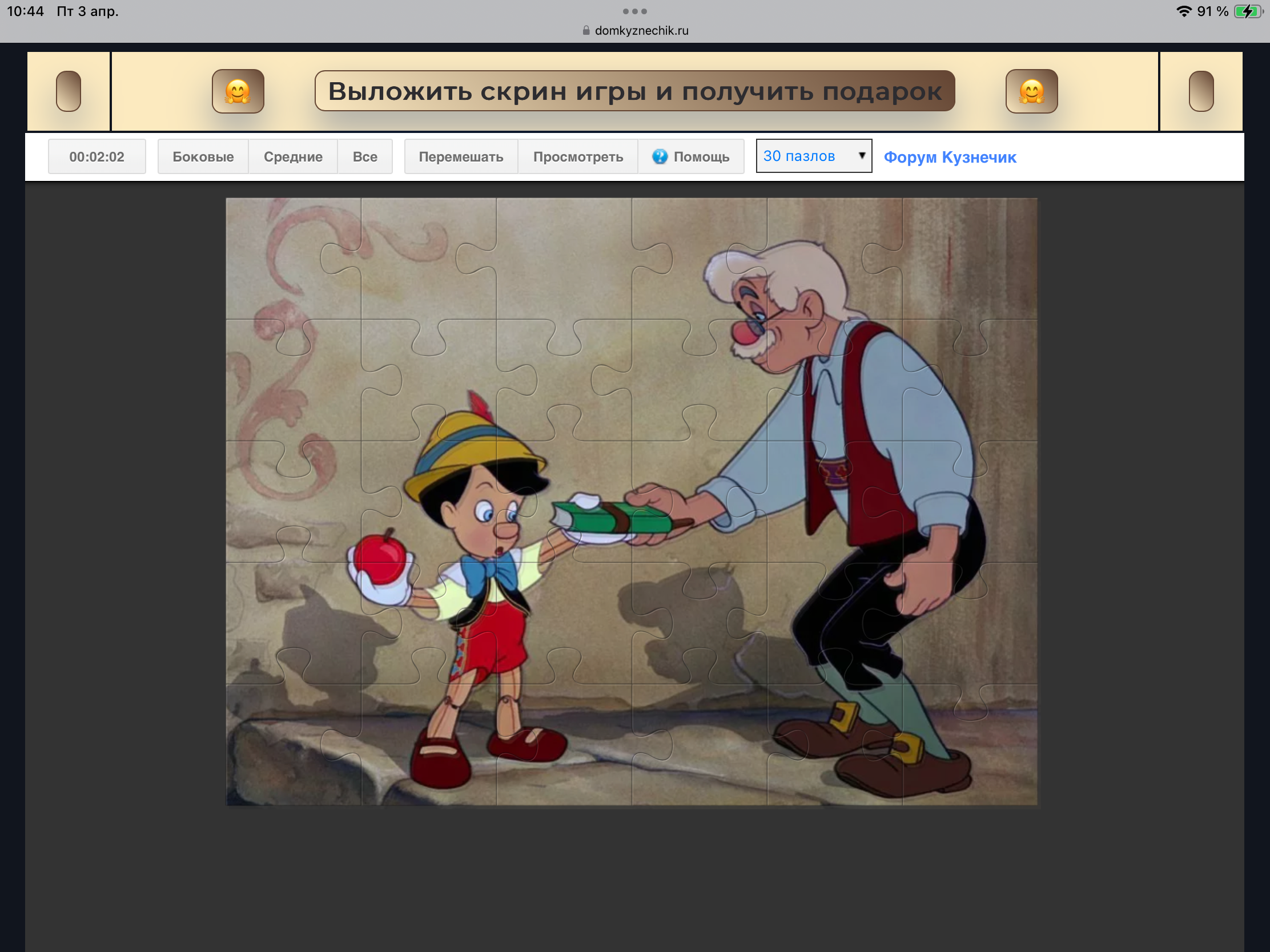This screenshot has height=952, width=1270.
Task: Click Перемешать to shuffle the pieces
Action: pyautogui.click(x=460, y=156)
